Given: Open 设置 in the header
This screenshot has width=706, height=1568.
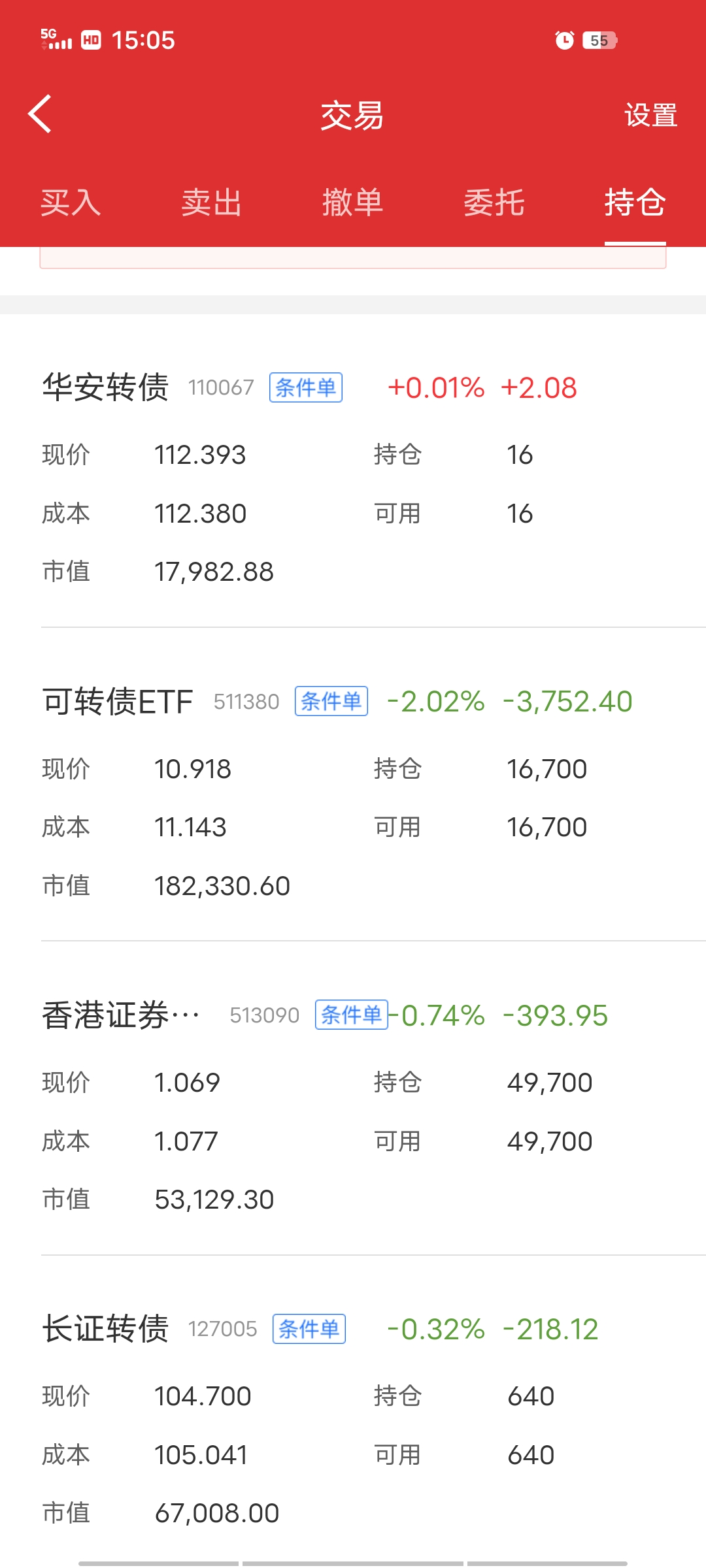Looking at the screenshot, I should pos(650,116).
